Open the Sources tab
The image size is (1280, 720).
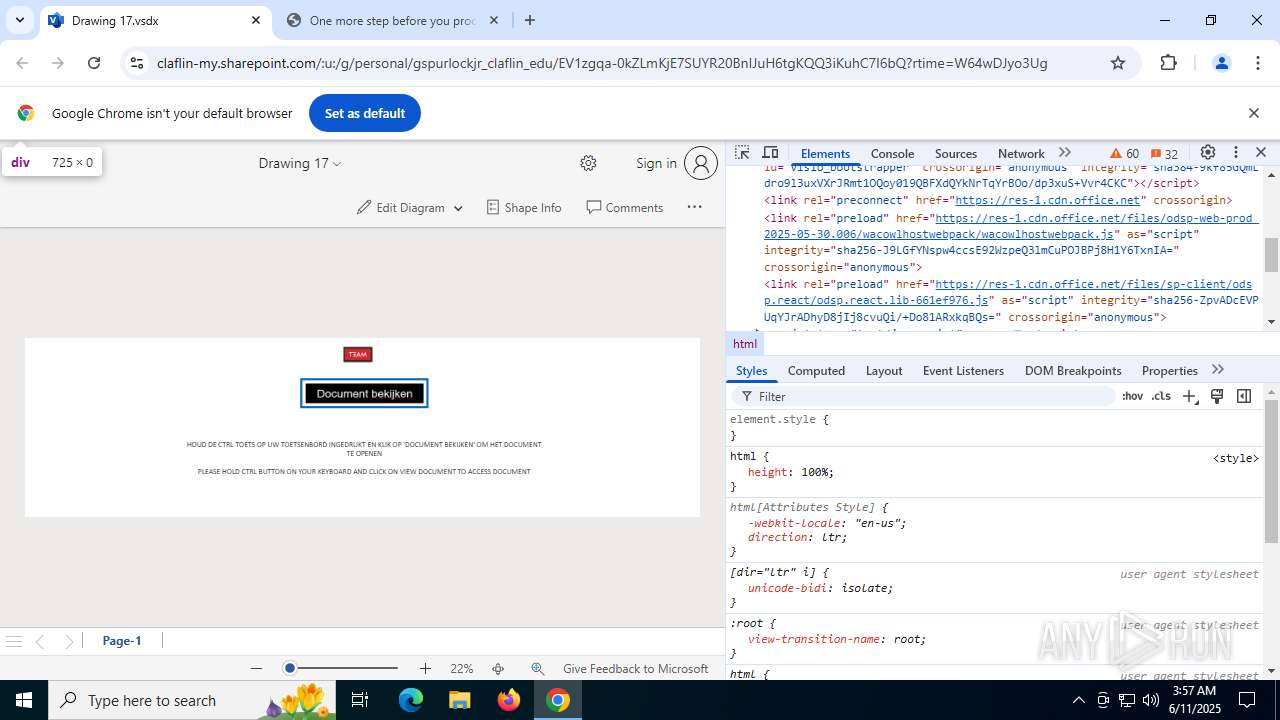(956, 153)
